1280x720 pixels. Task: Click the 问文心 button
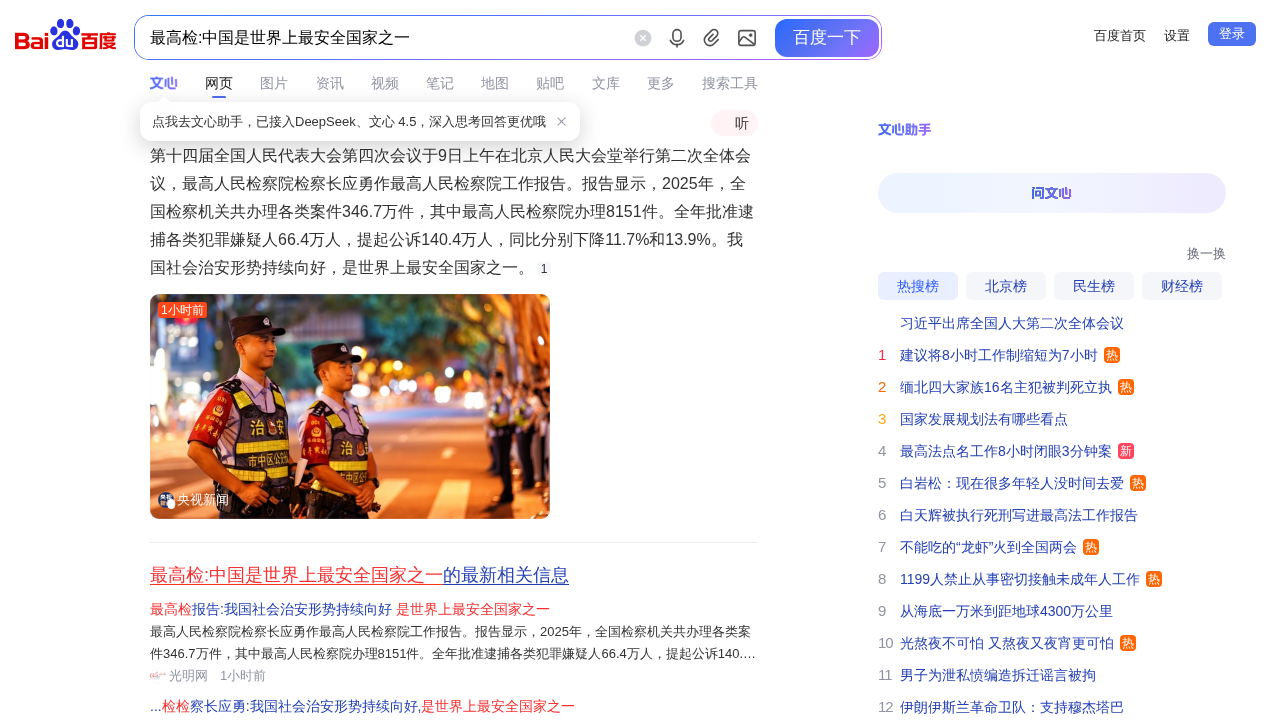tap(1052, 193)
